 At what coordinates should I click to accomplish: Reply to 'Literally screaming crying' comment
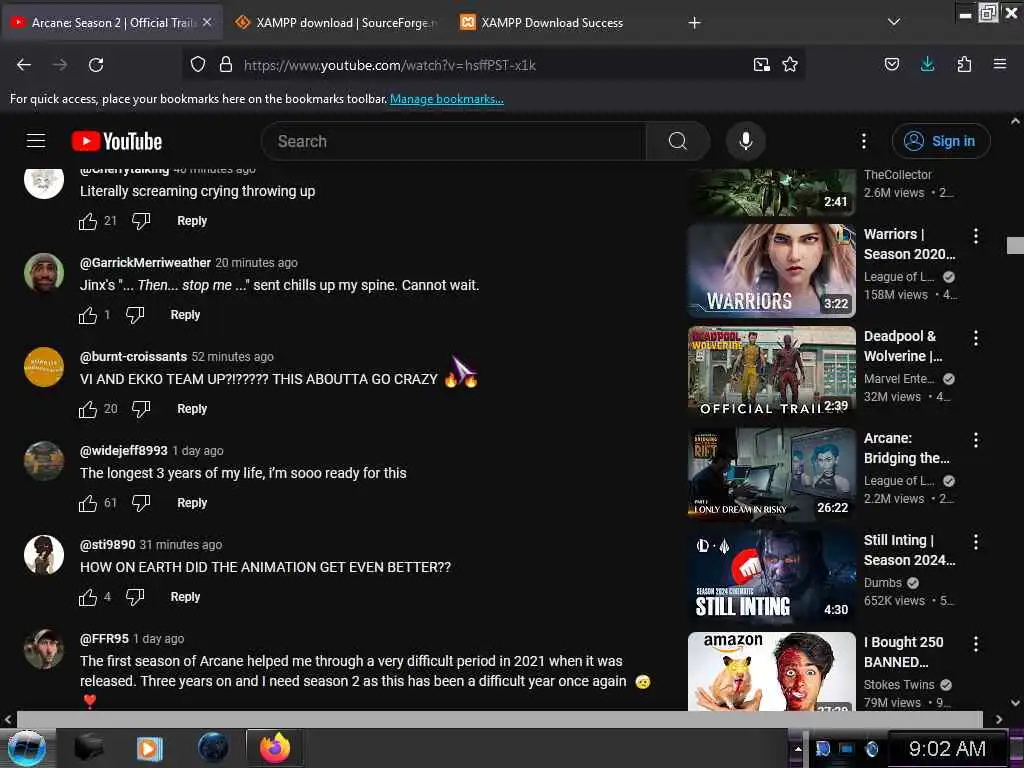point(192,221)
